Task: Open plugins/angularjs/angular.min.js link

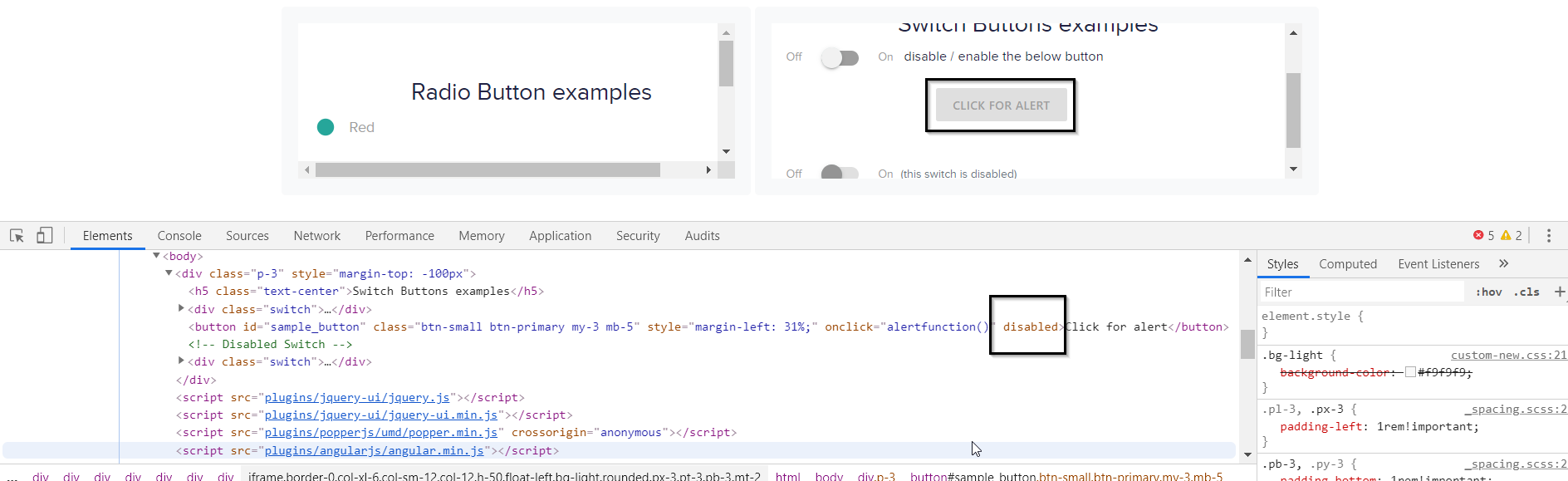Action: pos(375,450)
